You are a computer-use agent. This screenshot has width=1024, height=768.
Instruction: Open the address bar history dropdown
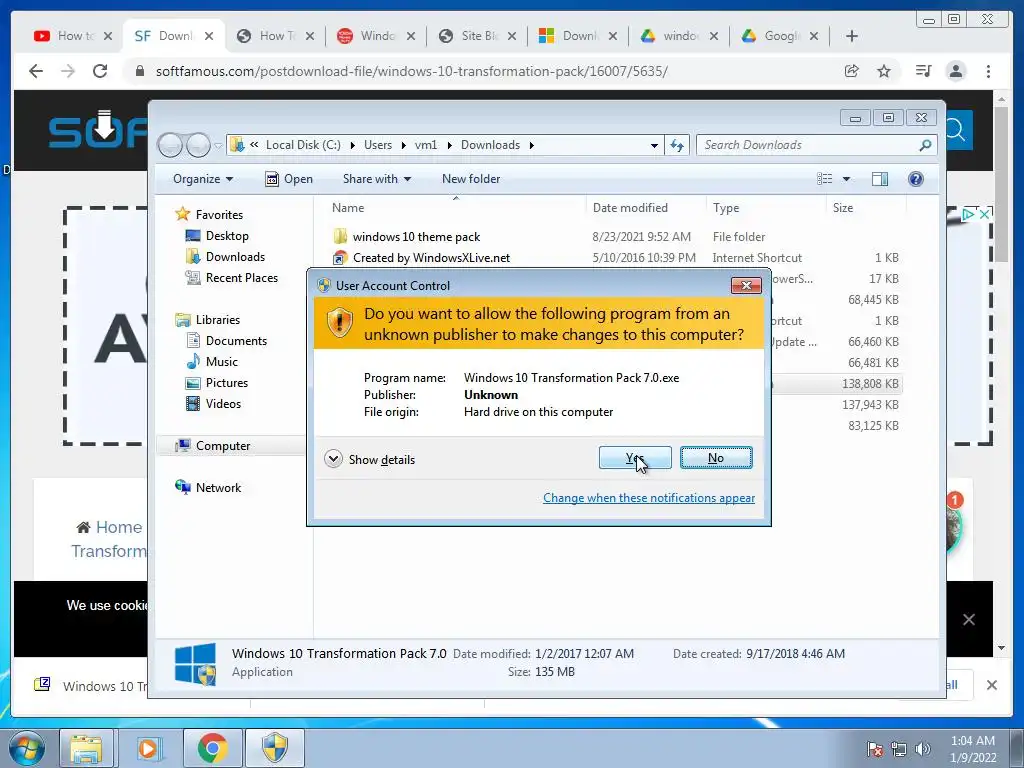(654, 145)
